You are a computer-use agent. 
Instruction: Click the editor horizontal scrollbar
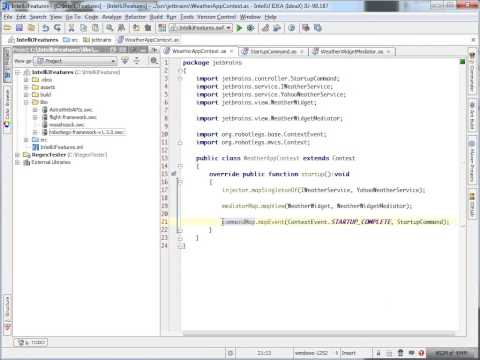(x=318, y=333)
